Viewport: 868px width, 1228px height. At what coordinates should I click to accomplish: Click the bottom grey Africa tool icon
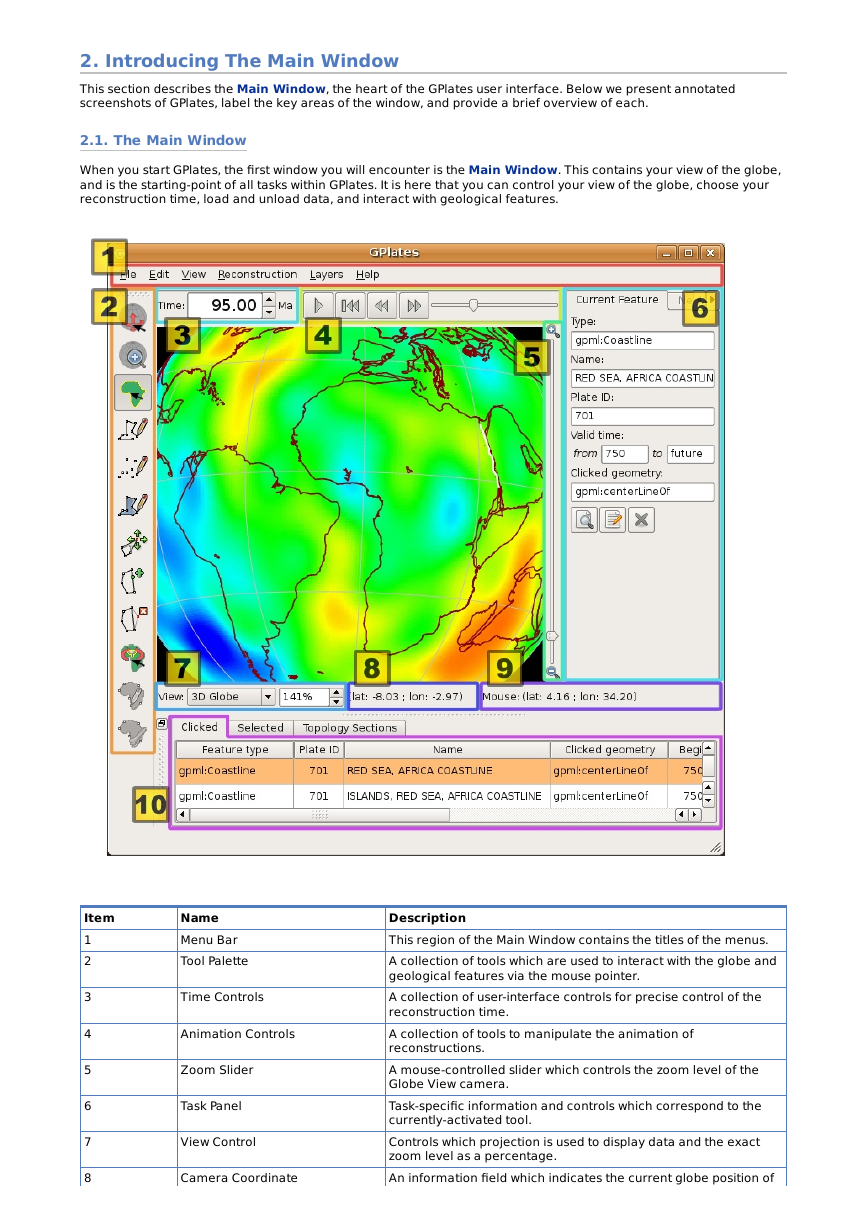click(133, 733)
